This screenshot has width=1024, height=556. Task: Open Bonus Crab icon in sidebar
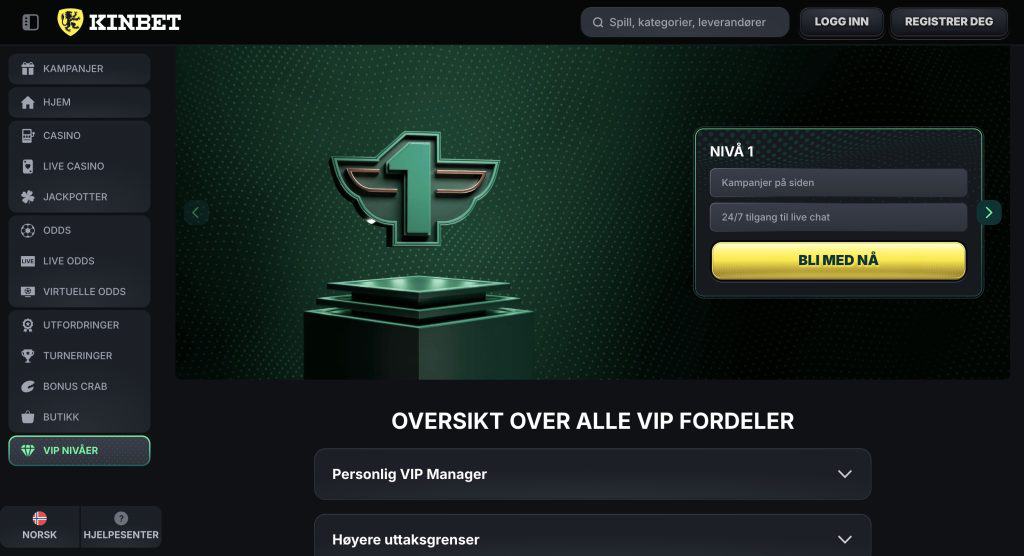click(27, 386)
